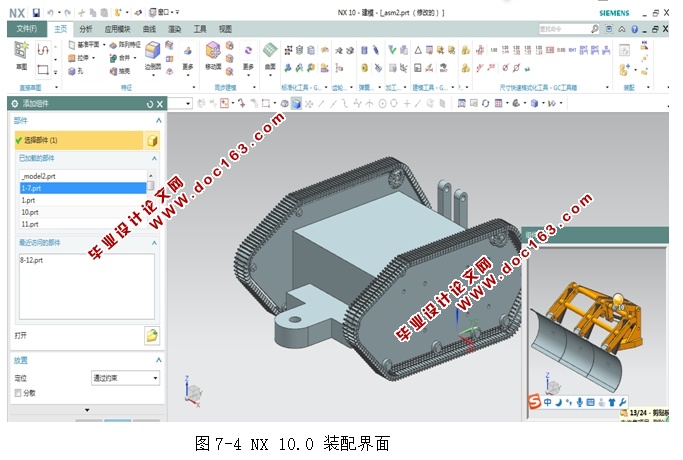This screenshot has width=683, height=460.
Task: Toggle the 分散 checkbox
Action: pos(18,393)
